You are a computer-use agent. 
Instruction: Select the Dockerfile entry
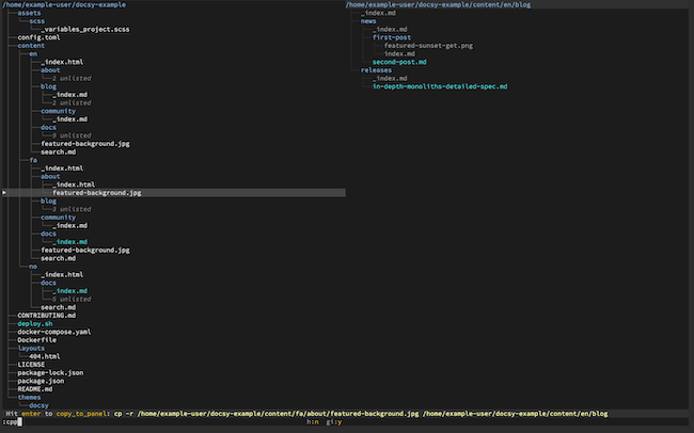[x=39, y=340]
